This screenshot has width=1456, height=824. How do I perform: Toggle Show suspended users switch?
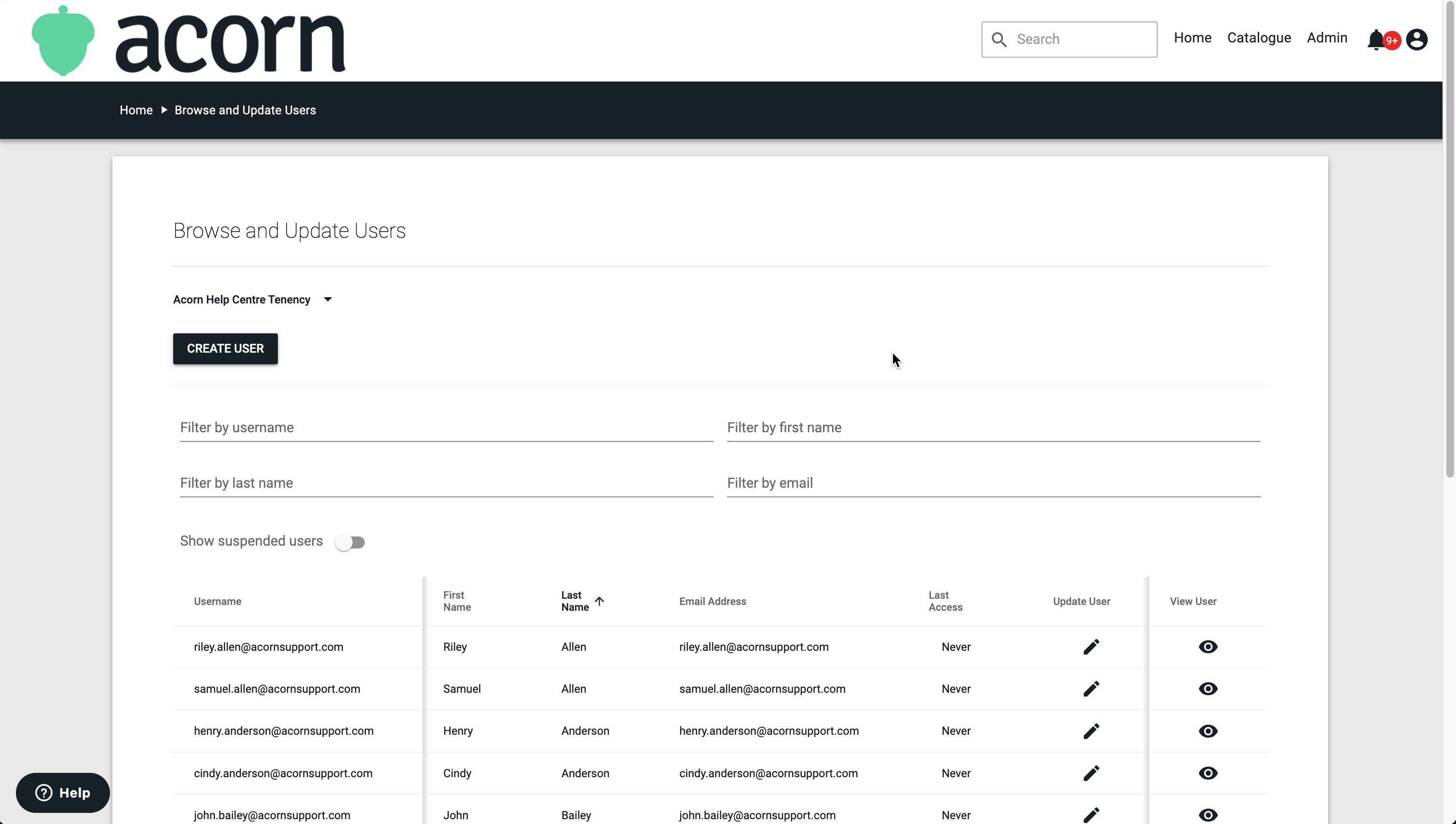tap(350, 542)
